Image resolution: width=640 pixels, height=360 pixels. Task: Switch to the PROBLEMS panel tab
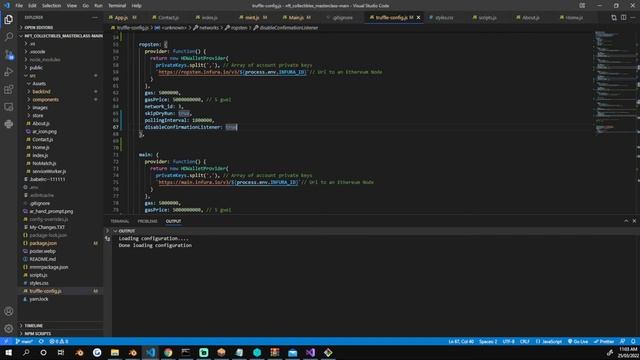147,221
